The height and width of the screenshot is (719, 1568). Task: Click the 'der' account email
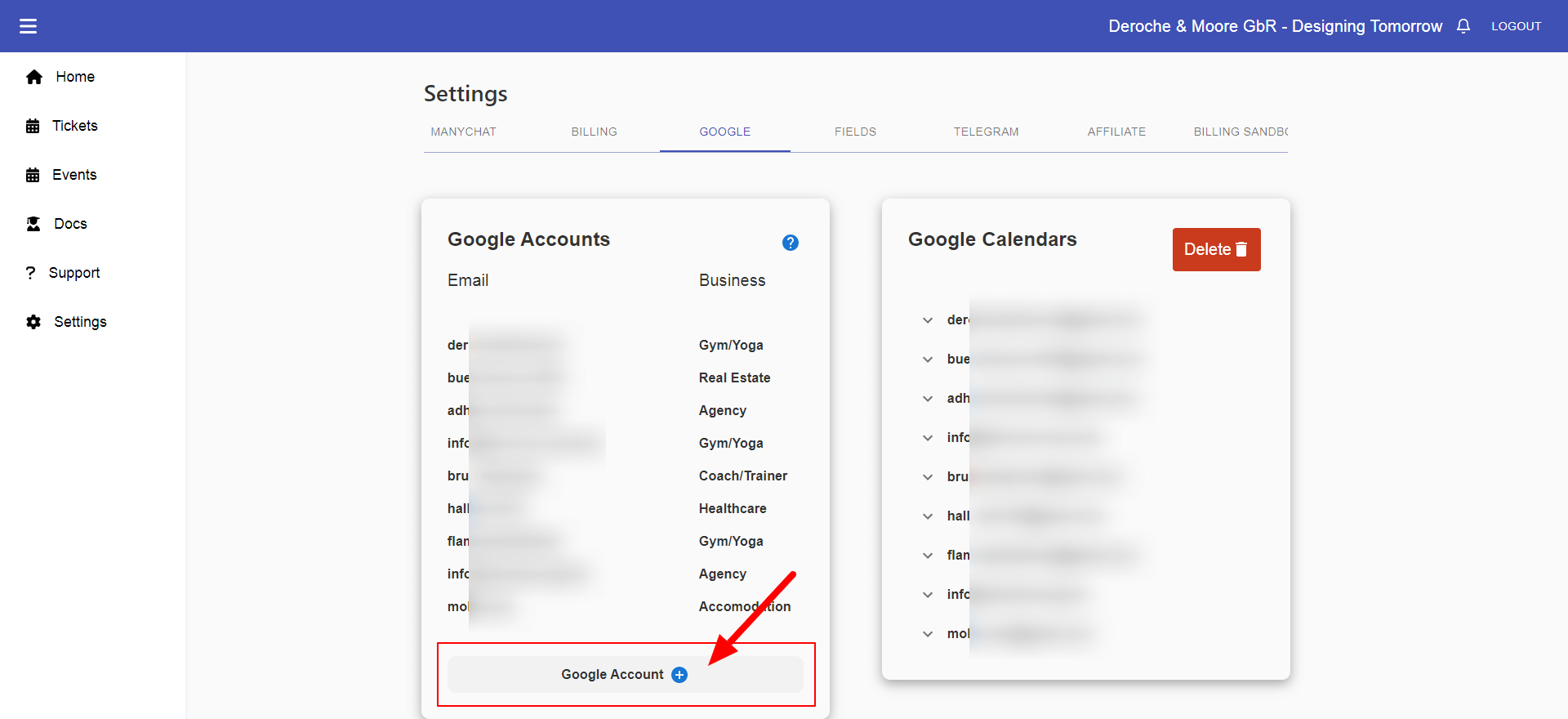pyautogui.click(x=506, y=345)
